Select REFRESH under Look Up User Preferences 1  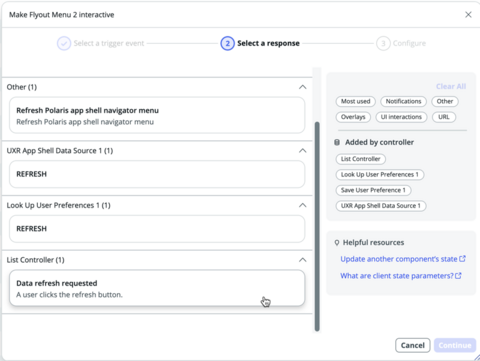pyautogui.click(x=157, y=229)
